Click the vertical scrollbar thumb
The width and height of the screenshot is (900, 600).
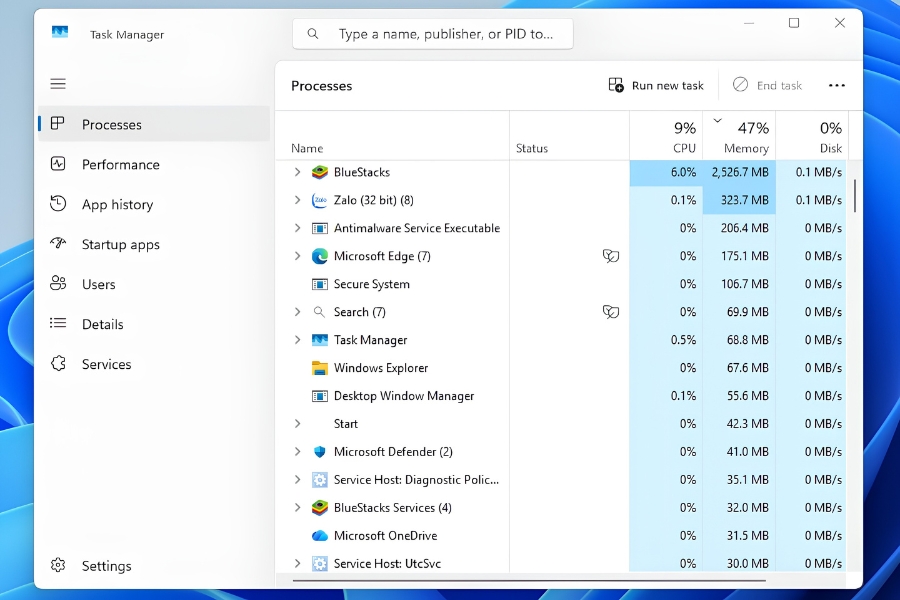855,196
